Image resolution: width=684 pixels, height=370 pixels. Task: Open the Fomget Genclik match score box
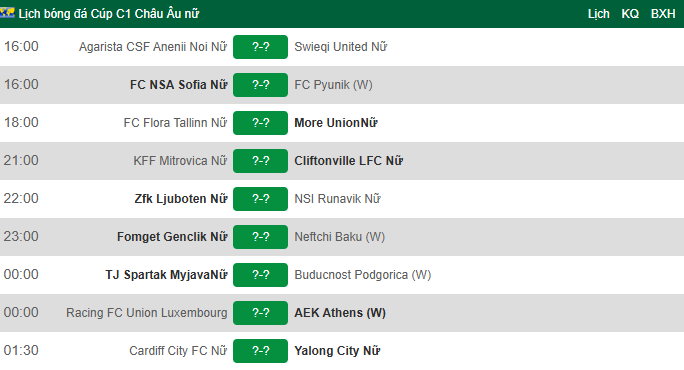260,236
